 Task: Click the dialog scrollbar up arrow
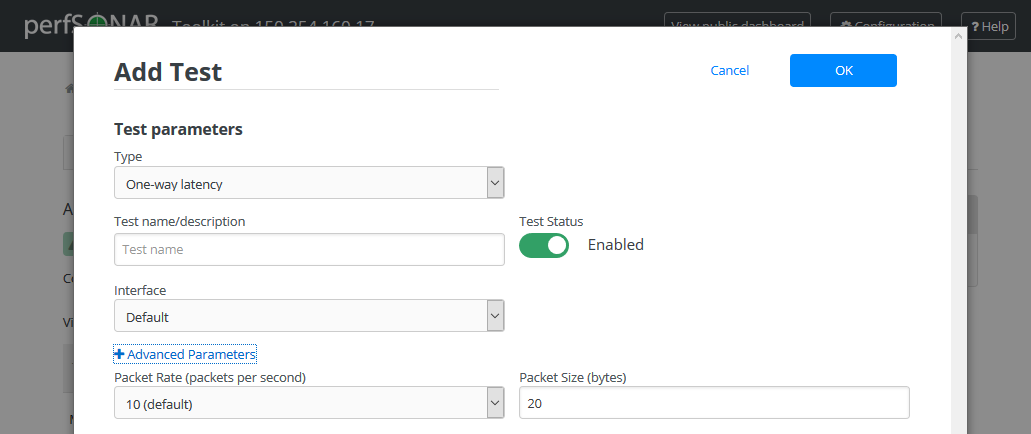coord(959,36)
